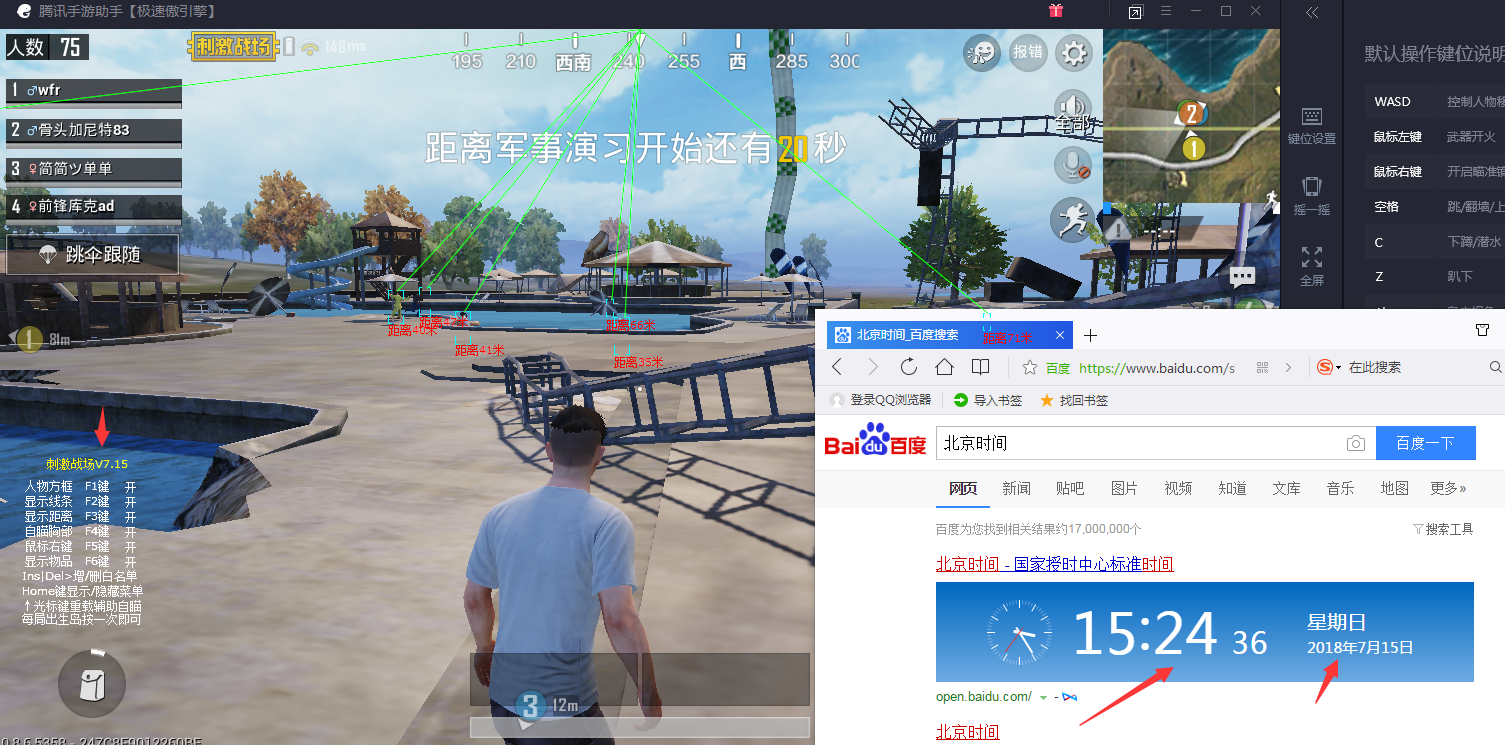The height and width of the screenshot is (745, 1505).
Task: Expand dropdown arrow beside open.baidu.com
Action: tap(1043, 697)
